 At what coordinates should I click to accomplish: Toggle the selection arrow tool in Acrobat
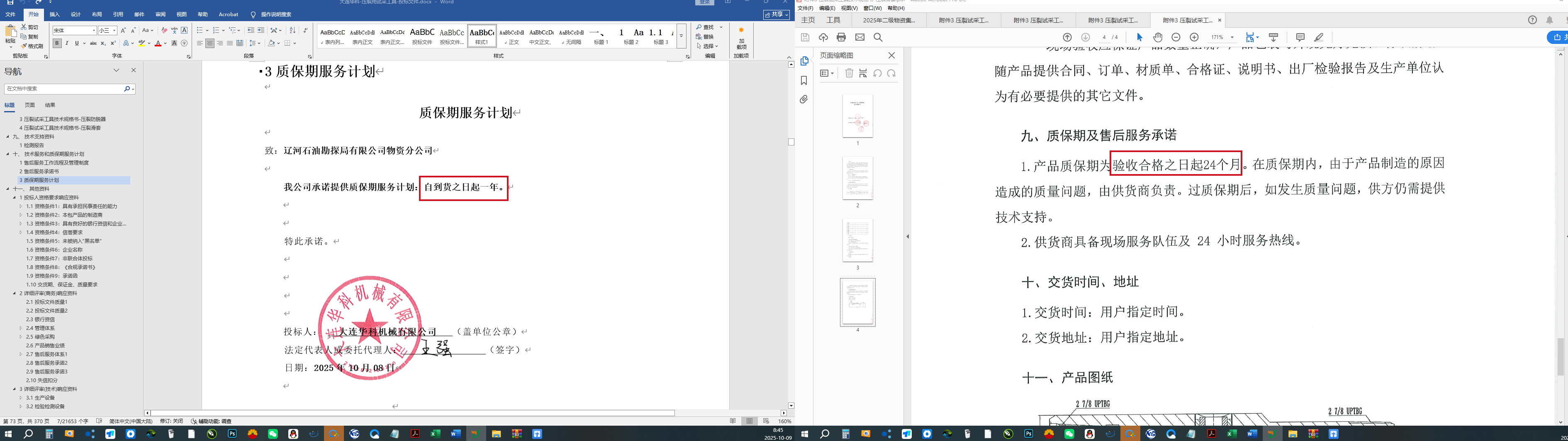click(x=1139, y=37)
